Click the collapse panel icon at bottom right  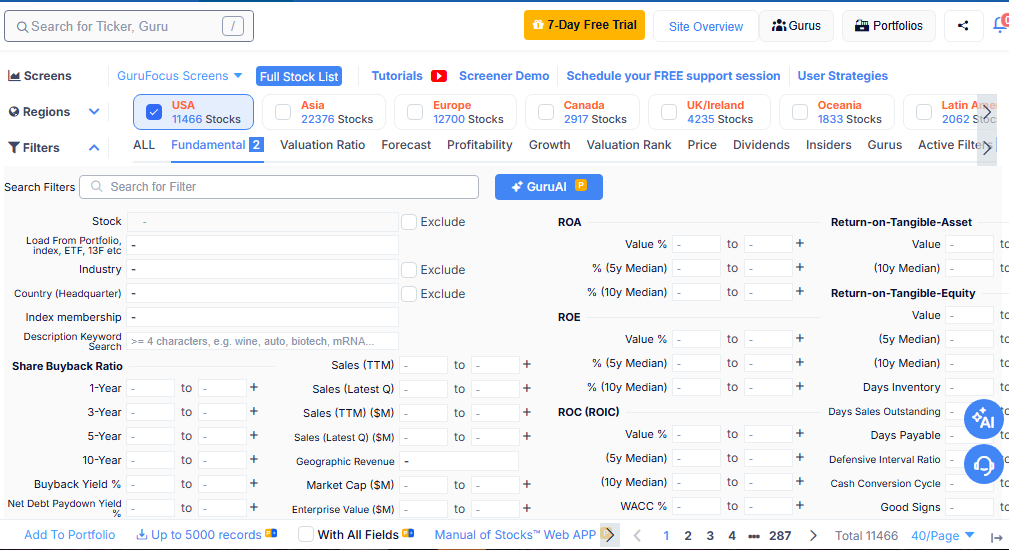pyautogui.click(x=997, y=537)
